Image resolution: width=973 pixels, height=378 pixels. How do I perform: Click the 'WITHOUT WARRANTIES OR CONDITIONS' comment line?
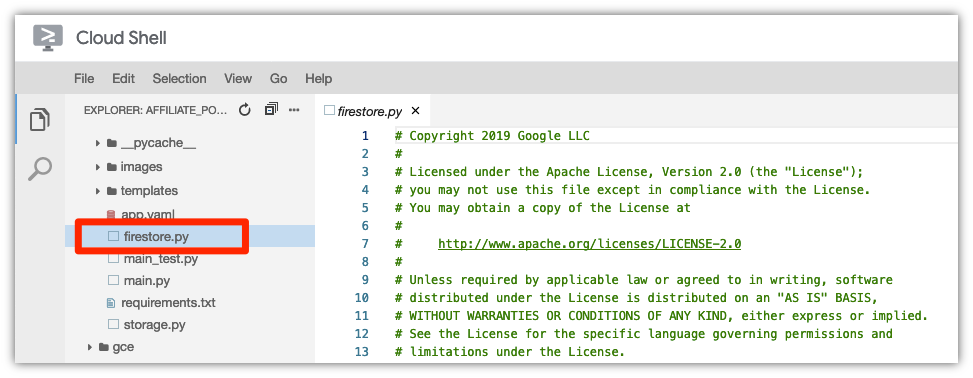[x=661, y=316]
